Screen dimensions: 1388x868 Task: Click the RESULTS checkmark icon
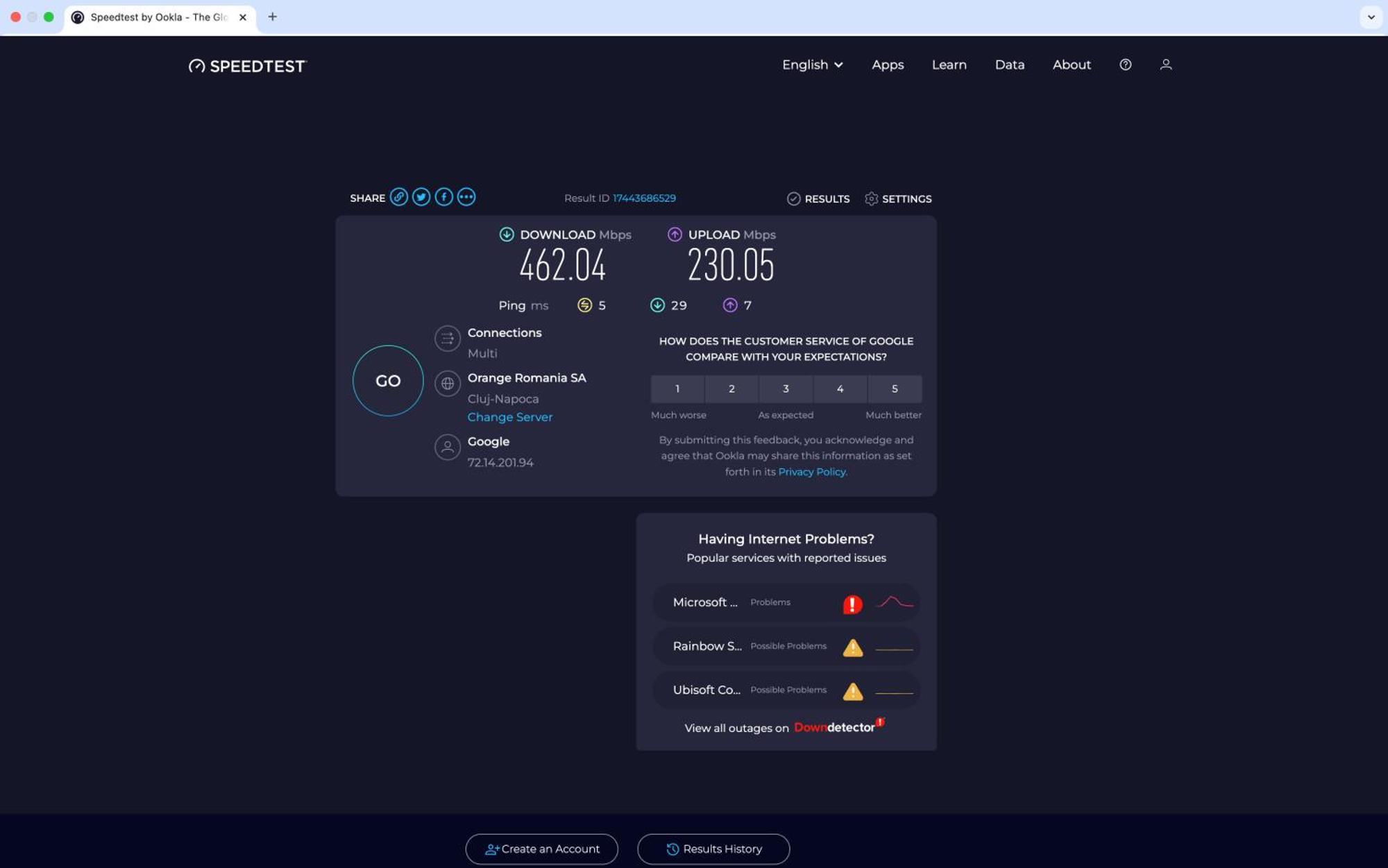click(794, 199)
